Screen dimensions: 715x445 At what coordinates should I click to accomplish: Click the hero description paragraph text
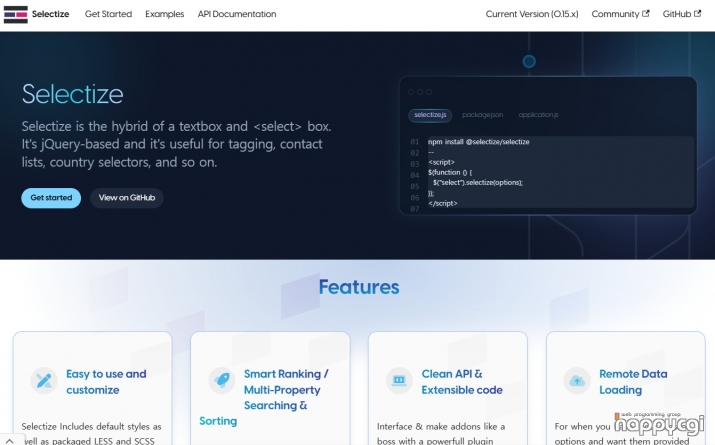click(x=176, y=144)
